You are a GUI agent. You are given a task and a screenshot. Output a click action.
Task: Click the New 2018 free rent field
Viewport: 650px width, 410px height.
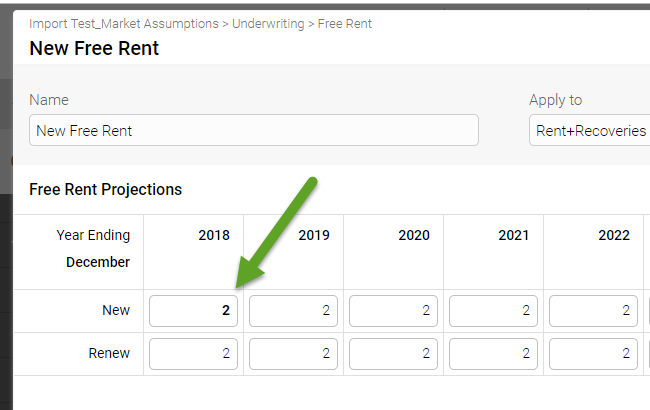[193, 311]
